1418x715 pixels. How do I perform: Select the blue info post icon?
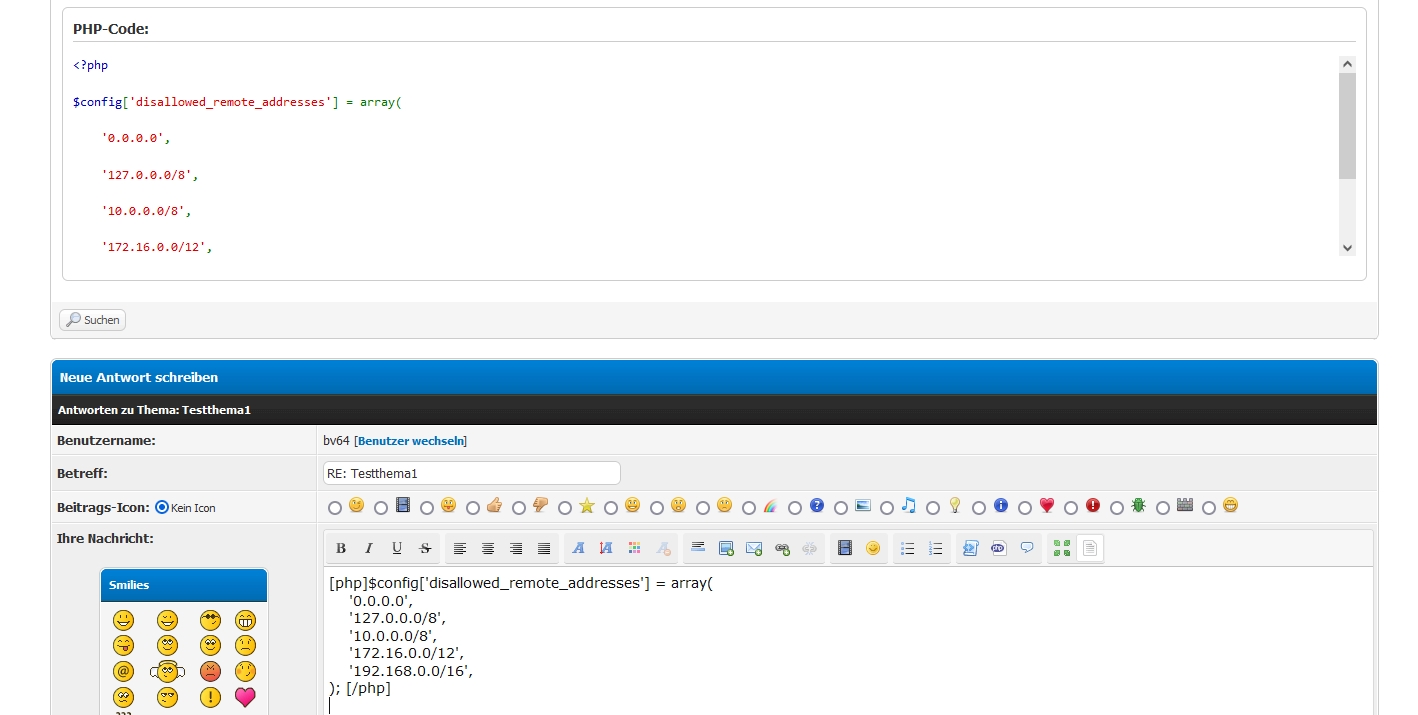(x=1001, y=505)
